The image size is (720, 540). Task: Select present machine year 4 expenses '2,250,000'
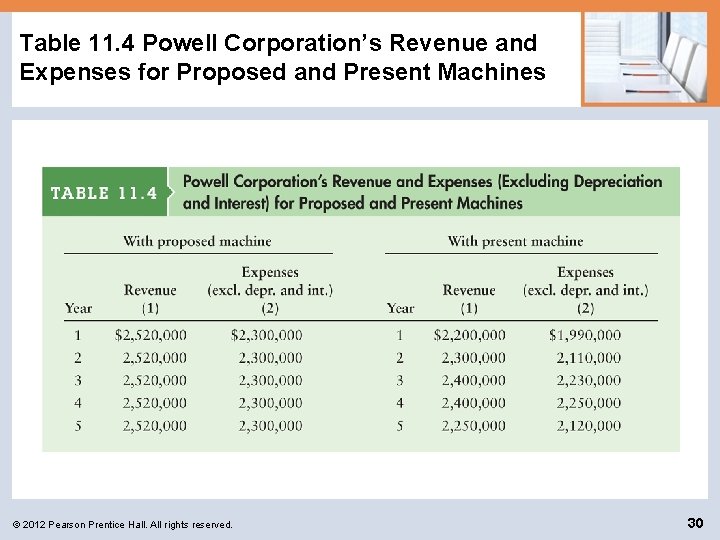tap(589, 403)
